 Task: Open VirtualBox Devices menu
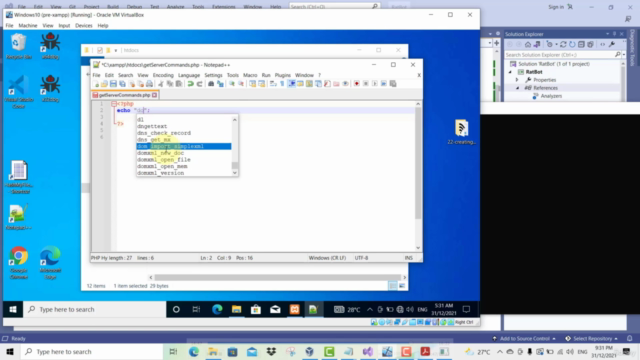84,25
